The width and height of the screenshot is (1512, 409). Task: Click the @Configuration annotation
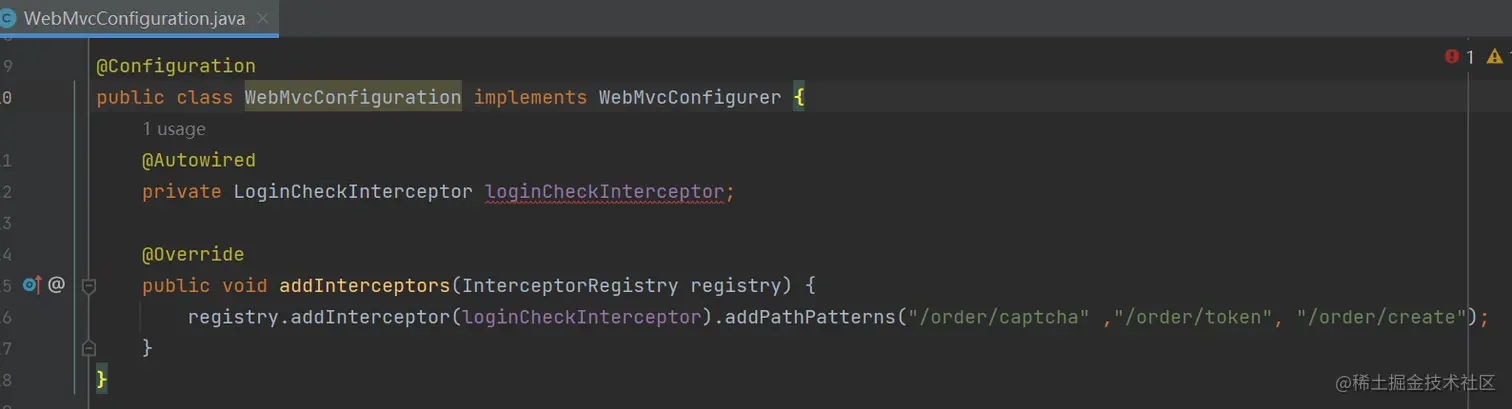[176, 66]
